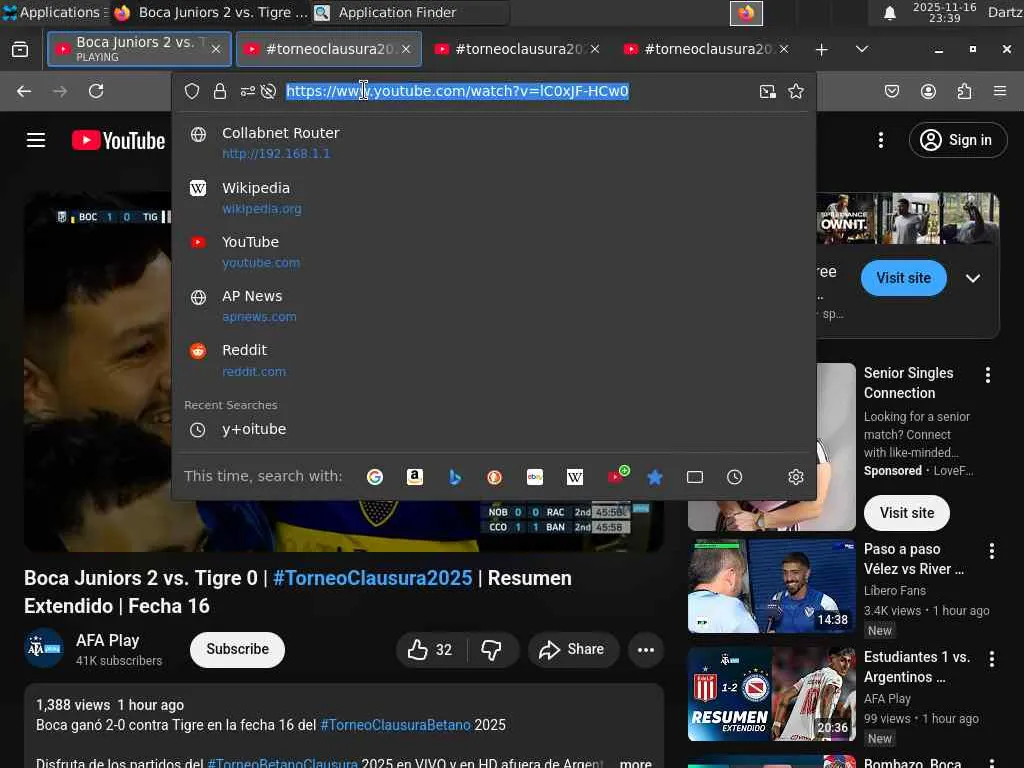Open options for Senior Singles Connection ad
1024x768 pixels.
[988, 375]
